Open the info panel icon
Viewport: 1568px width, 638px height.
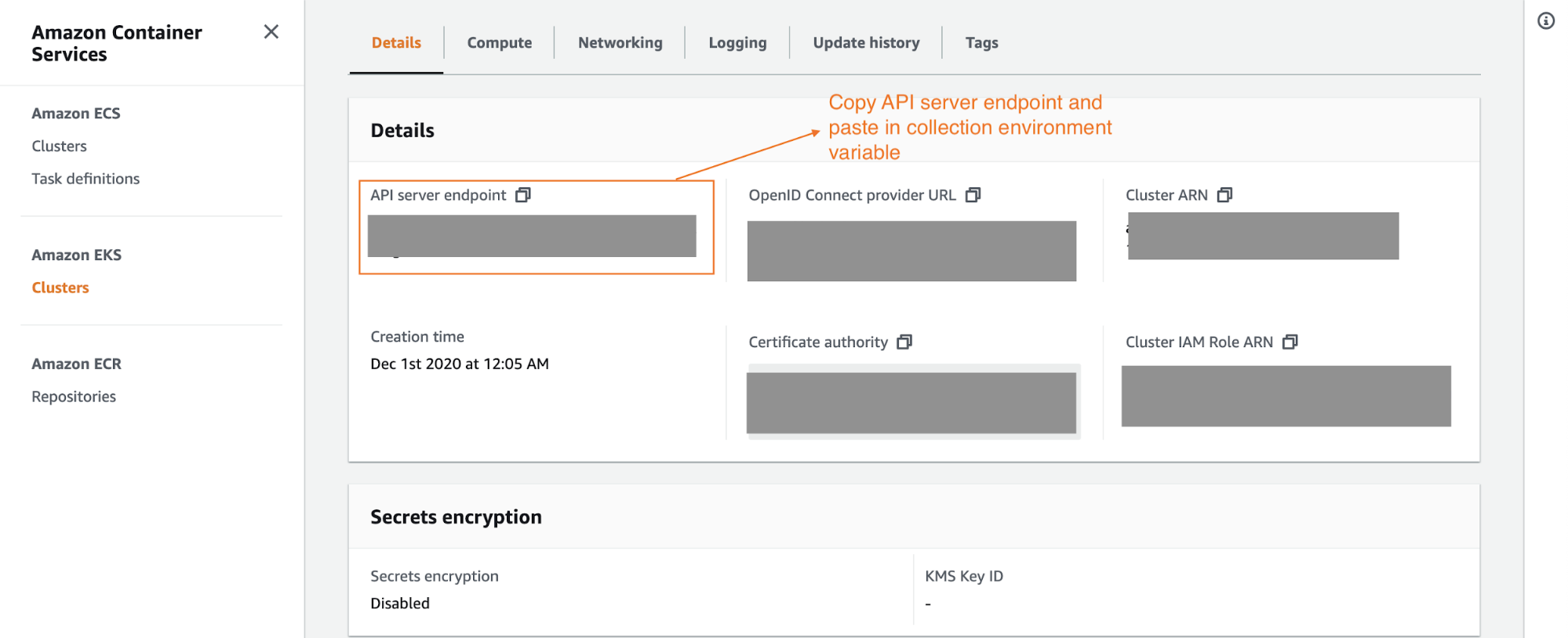(1546, 21)
